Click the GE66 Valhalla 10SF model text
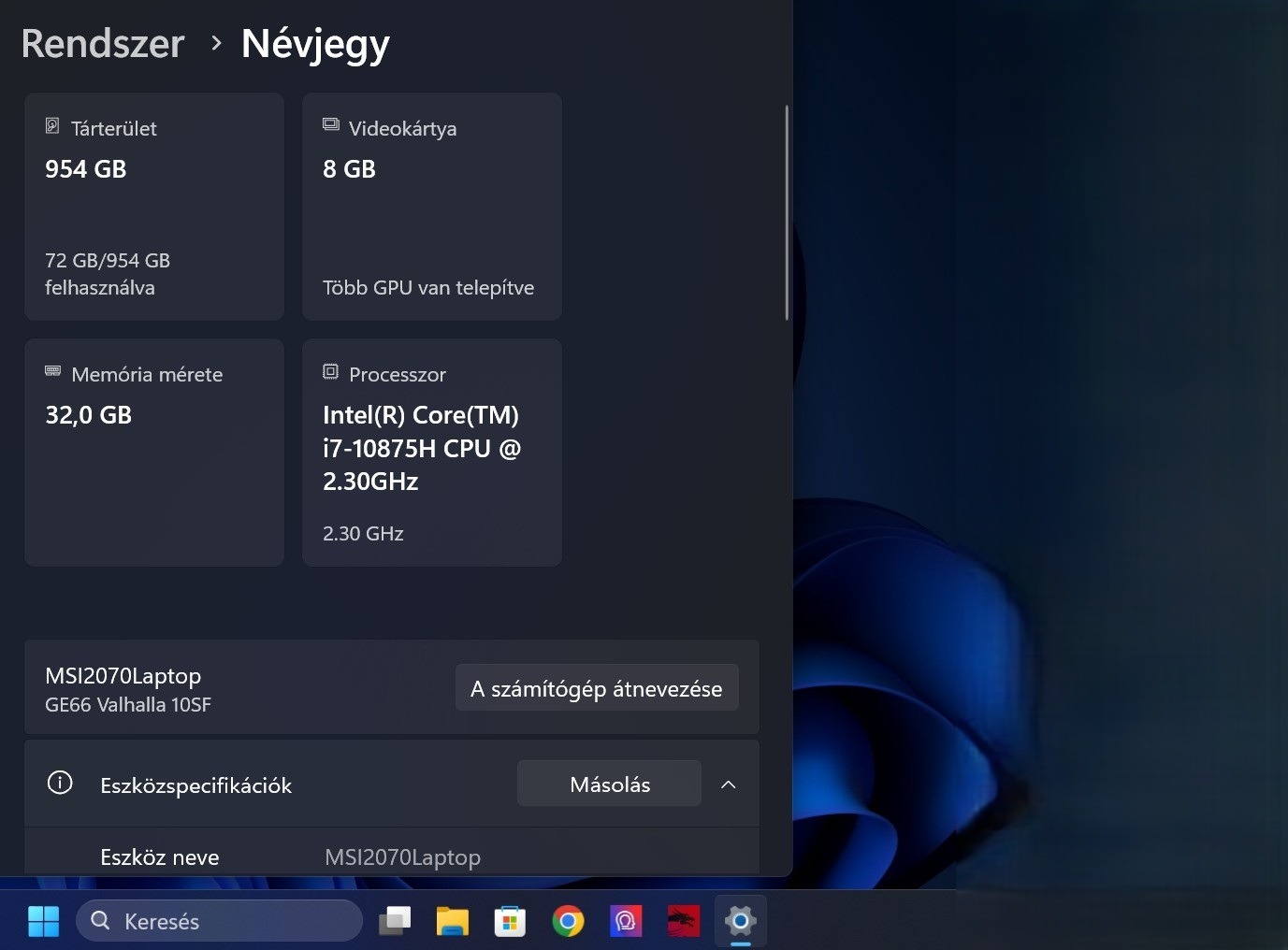 click(x=128, y=705)
